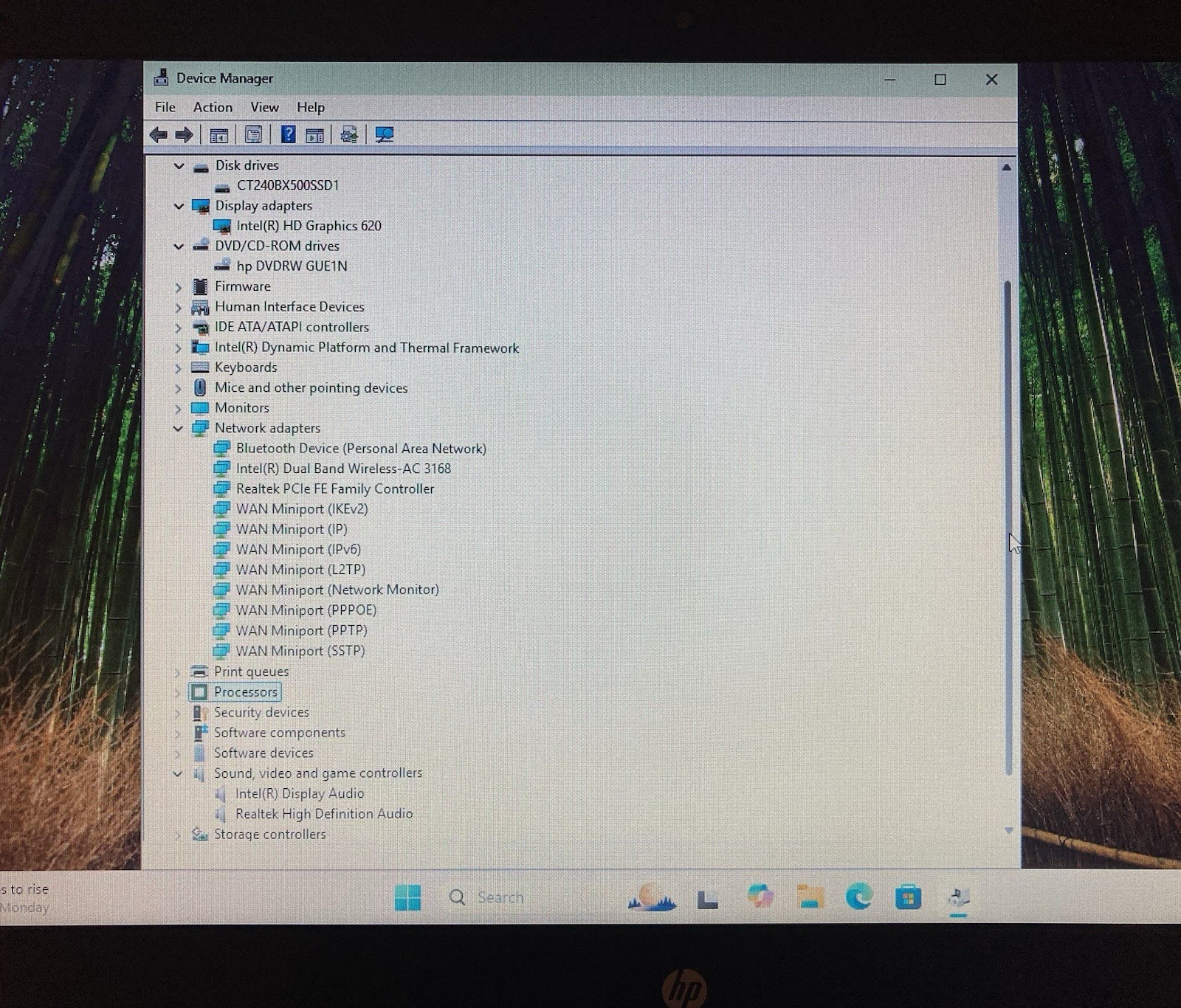Open Microsoft Store from the taskbar
This screenshot has height=1008, width=1181.
pos(908,897)
